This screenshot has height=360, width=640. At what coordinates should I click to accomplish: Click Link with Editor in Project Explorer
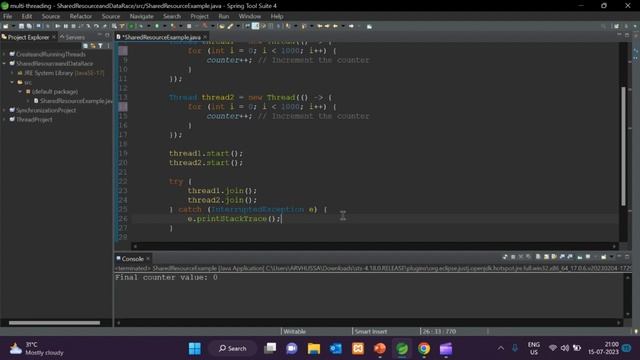(x=93, y=46)
